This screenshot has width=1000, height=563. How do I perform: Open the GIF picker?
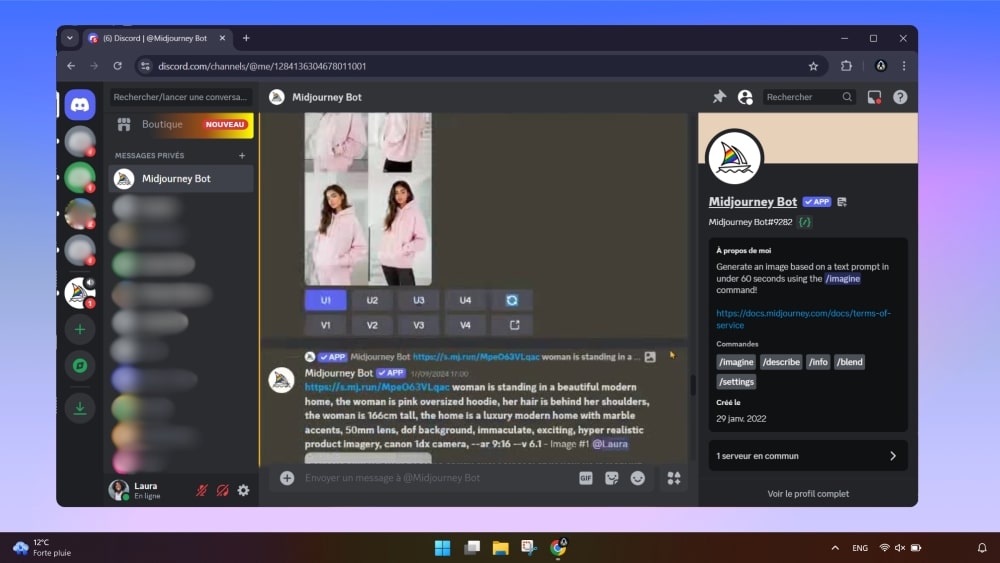click(585, 478)
